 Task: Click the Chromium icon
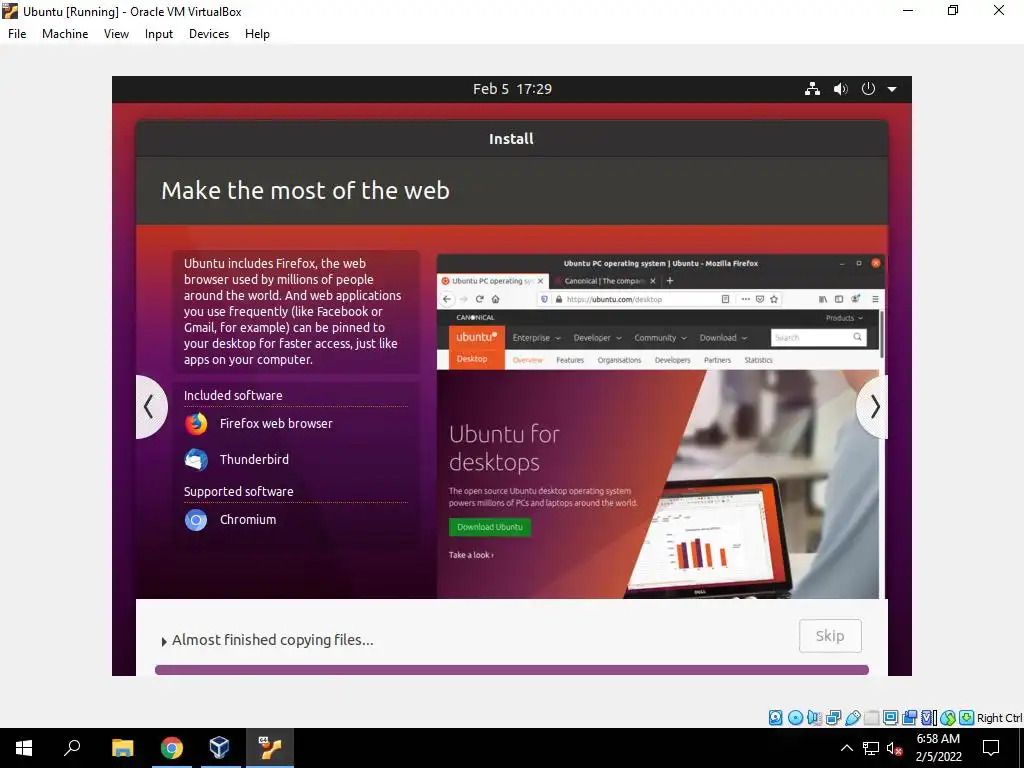[196, 520]
